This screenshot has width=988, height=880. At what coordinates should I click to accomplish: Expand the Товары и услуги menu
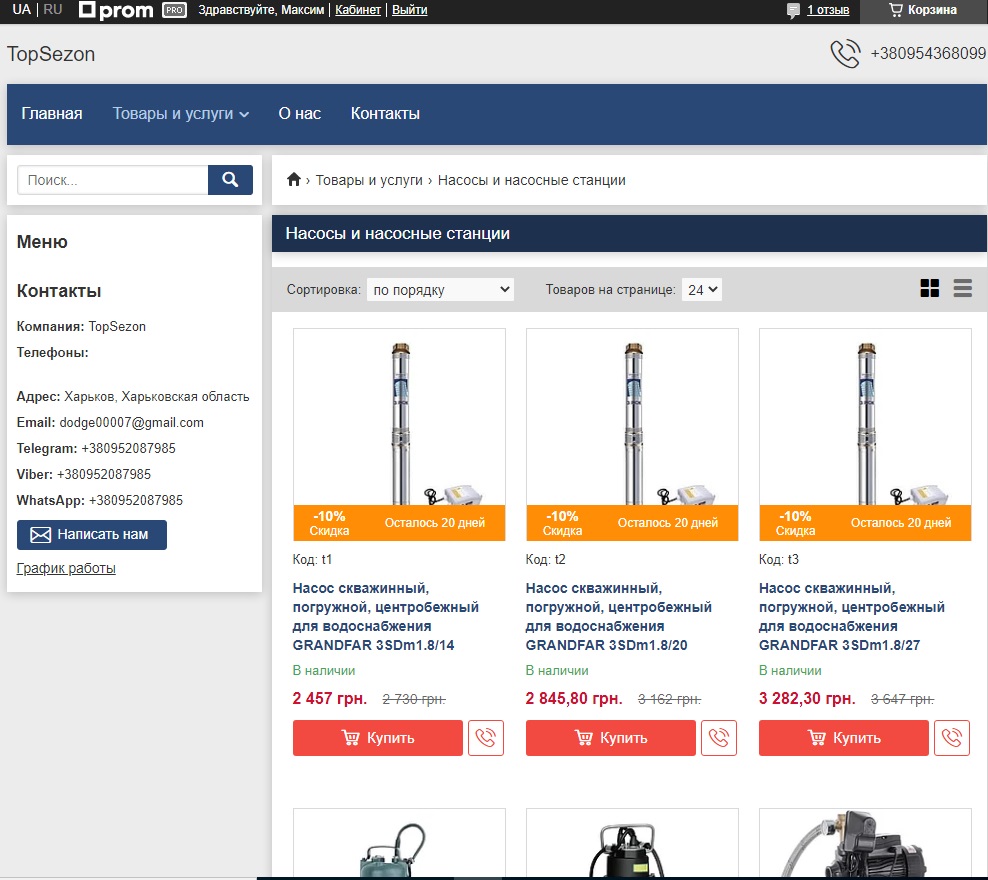181,113
